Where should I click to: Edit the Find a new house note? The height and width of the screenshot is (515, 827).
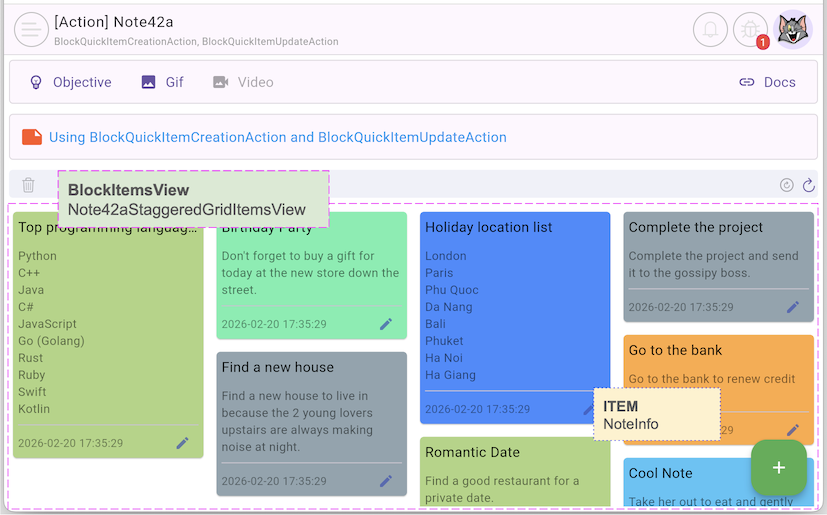386,481
